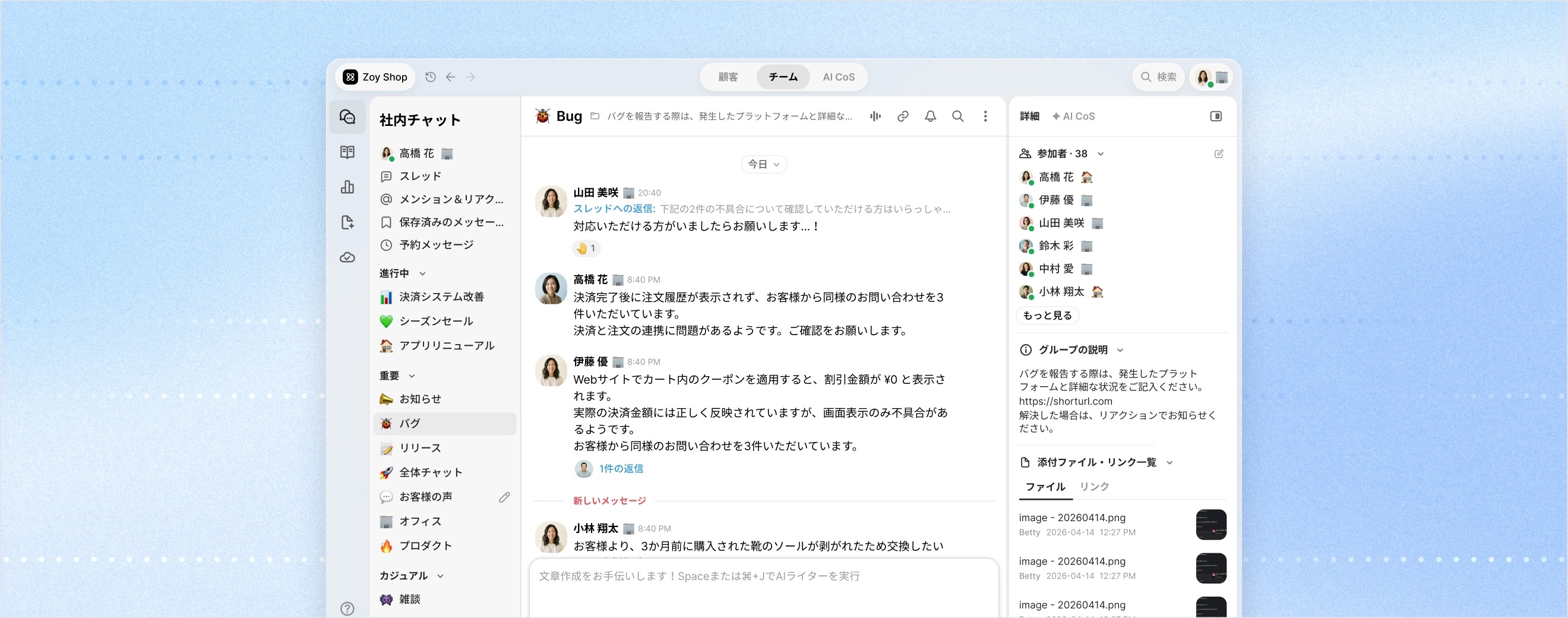Open the cloud icon in left rail
Image resolution: width=1568 pixels, height=618 pixels.
point(347,257)
